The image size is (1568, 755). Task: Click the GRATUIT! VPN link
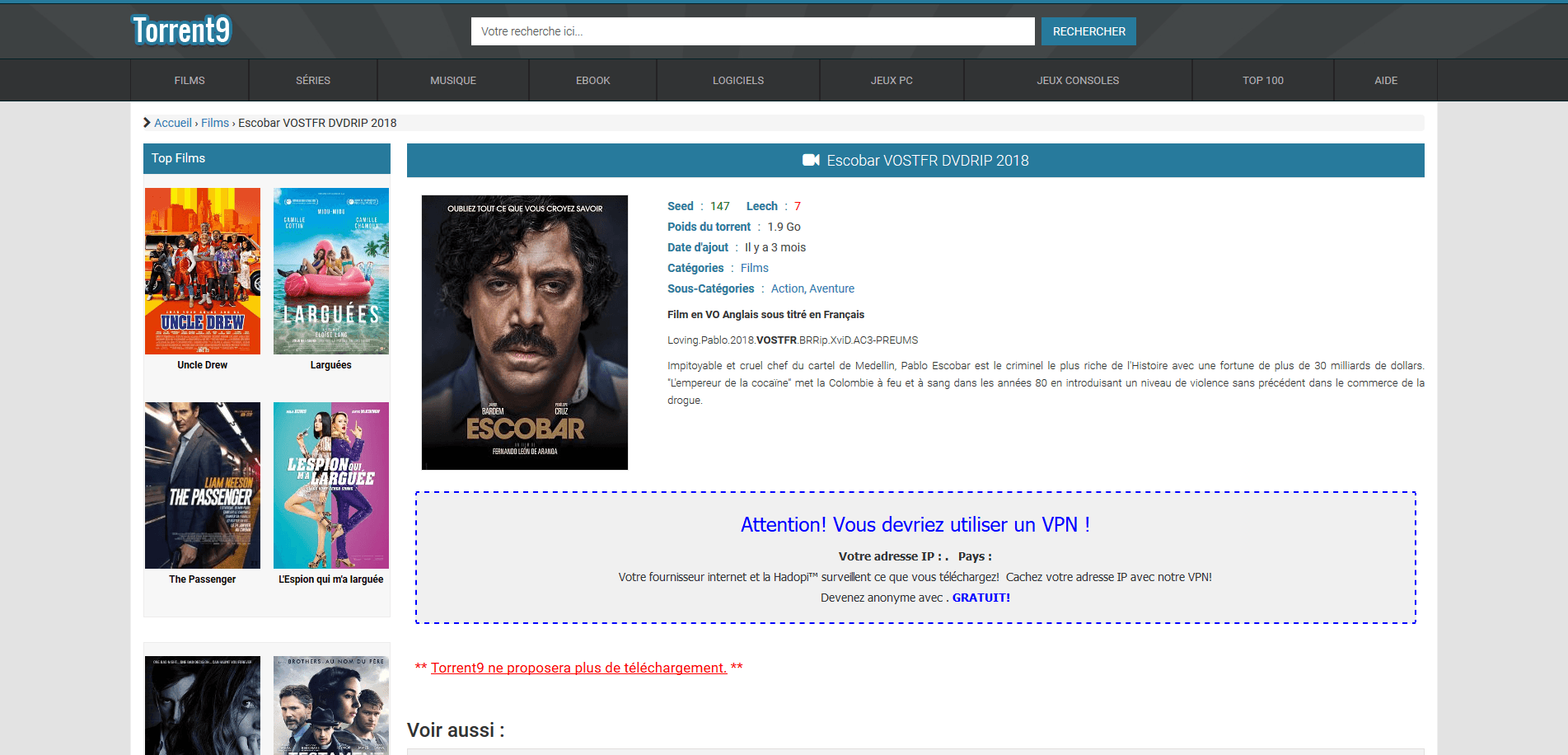pyautogui.click(x=981, y=598)
